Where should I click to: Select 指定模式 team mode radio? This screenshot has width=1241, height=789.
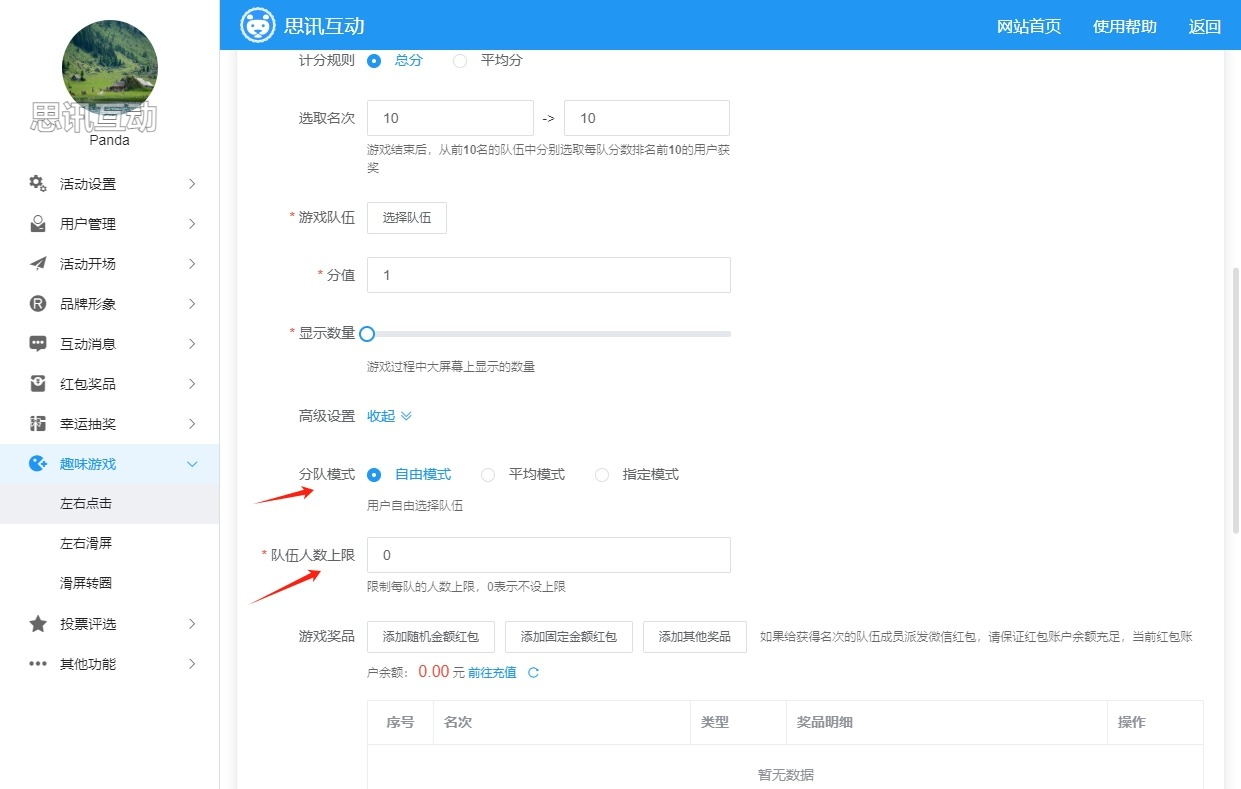click(602, 474)
